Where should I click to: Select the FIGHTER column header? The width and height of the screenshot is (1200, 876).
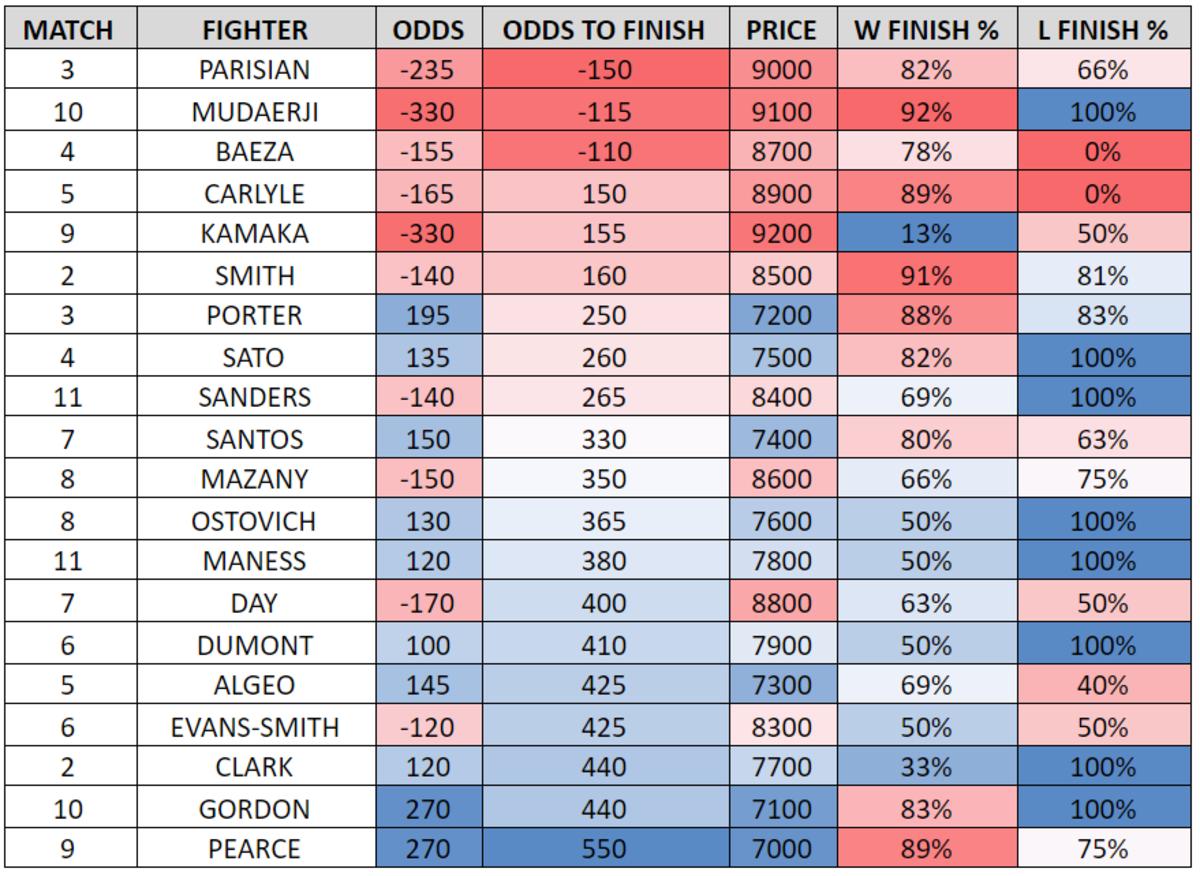click(254, 30)
